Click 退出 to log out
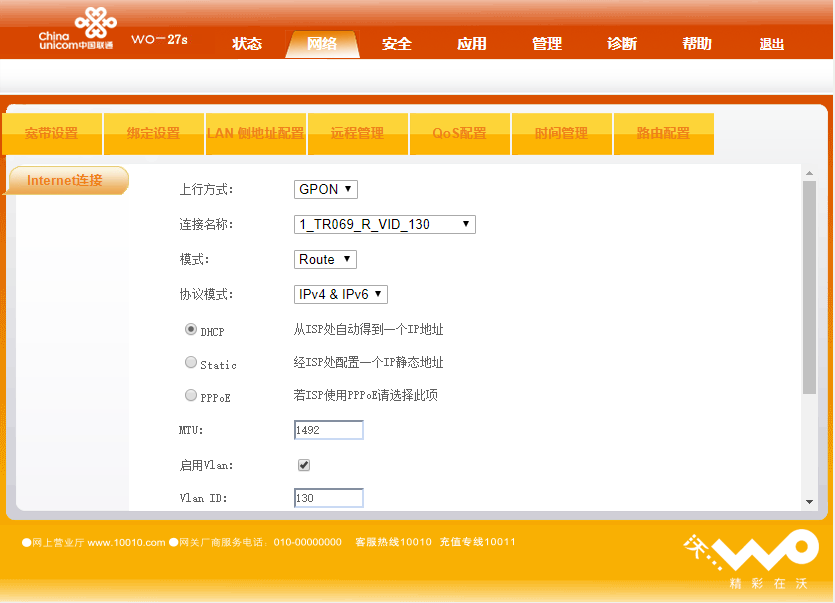 pos(770,44)
